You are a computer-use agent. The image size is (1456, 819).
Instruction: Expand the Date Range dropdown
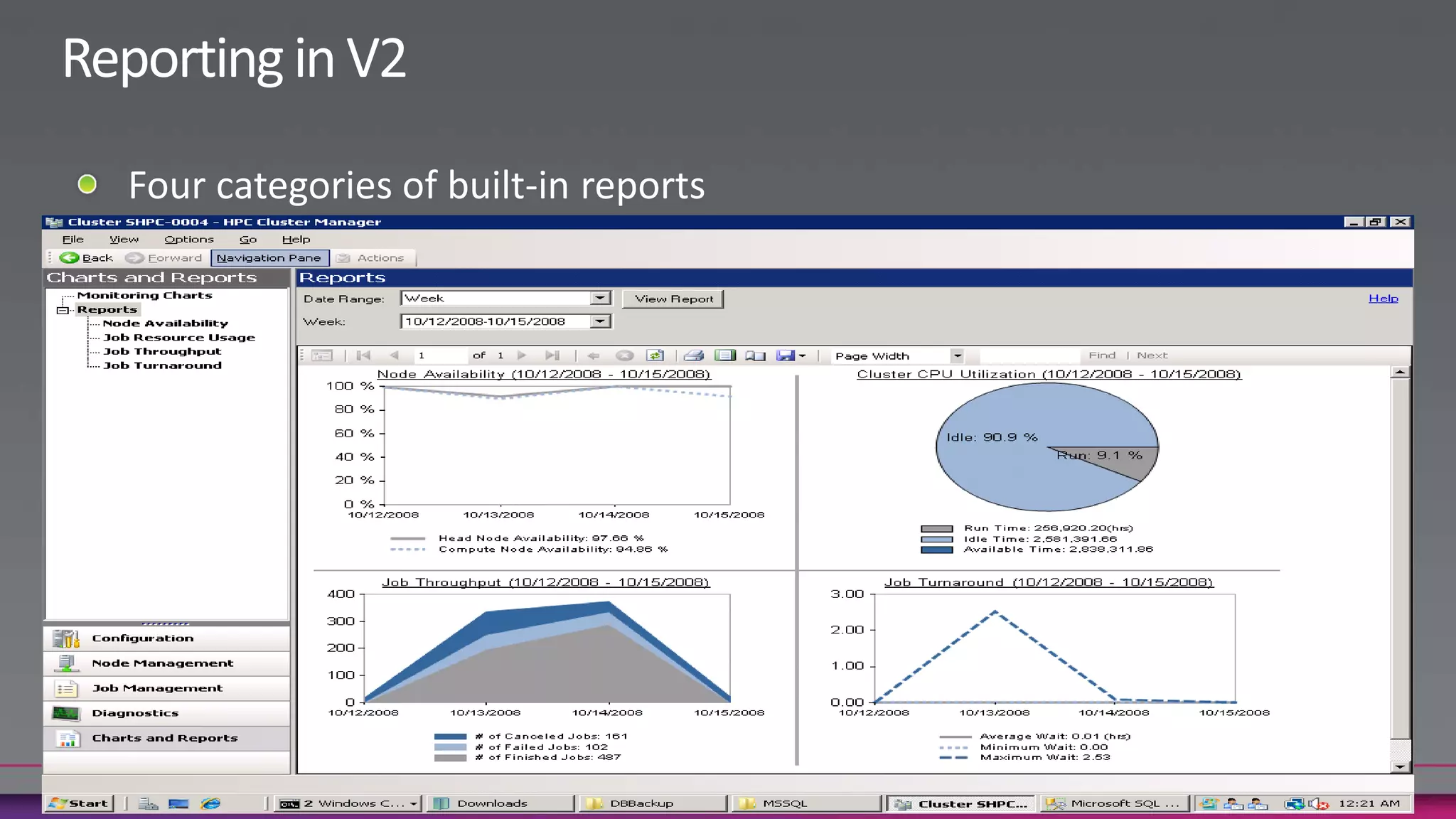point(600,298)
